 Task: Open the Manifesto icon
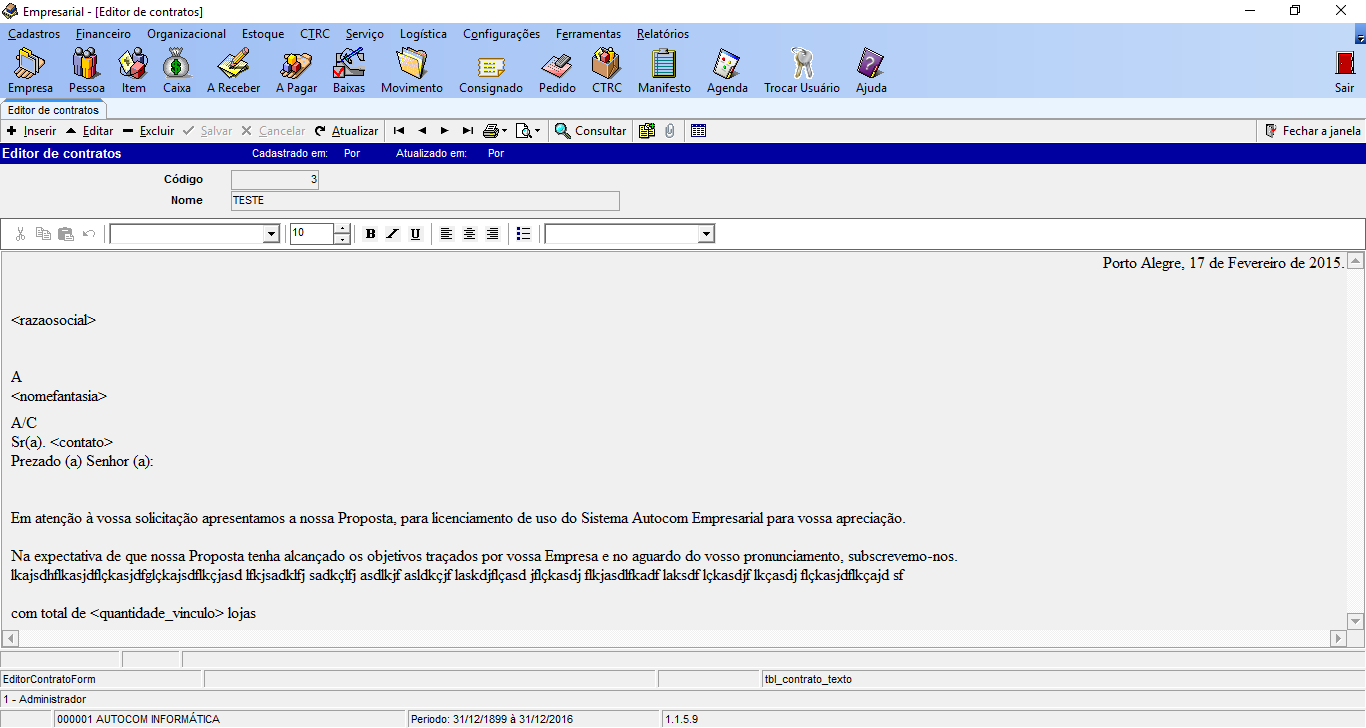click(x=664, y=70)
